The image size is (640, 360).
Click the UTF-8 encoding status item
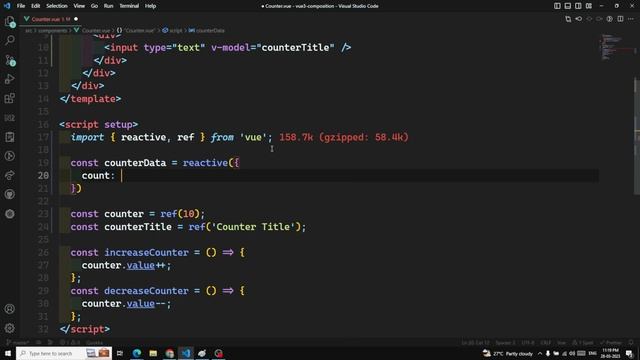pos(528,343)
